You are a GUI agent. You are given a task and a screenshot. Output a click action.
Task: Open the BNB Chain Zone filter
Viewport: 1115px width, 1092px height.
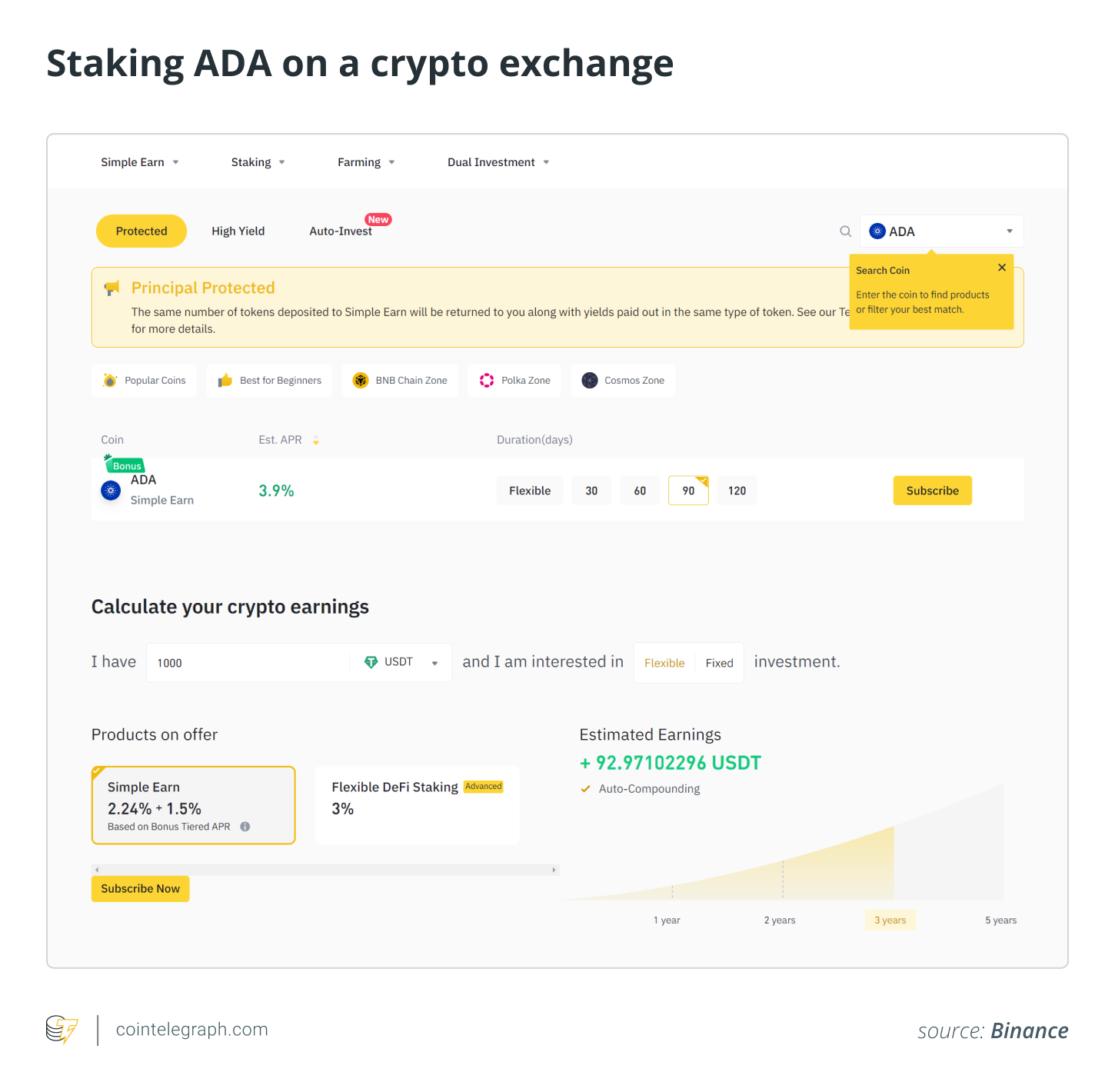click(x=400, y=380)
